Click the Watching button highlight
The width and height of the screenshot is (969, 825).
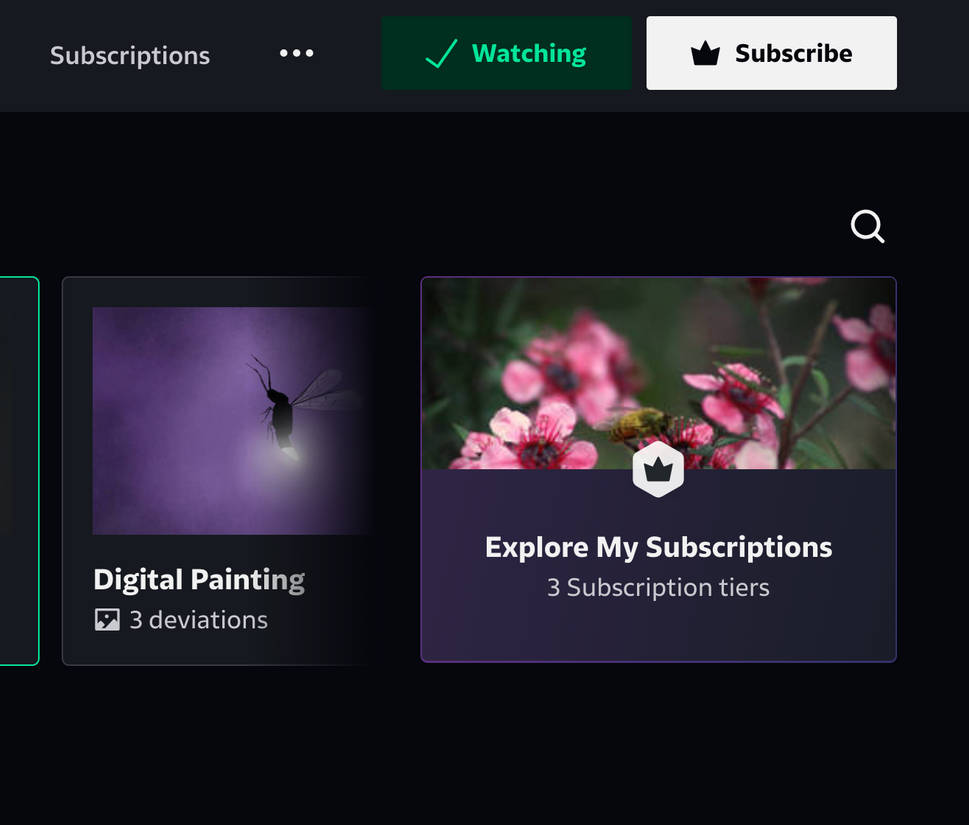(x=506, y=53)
